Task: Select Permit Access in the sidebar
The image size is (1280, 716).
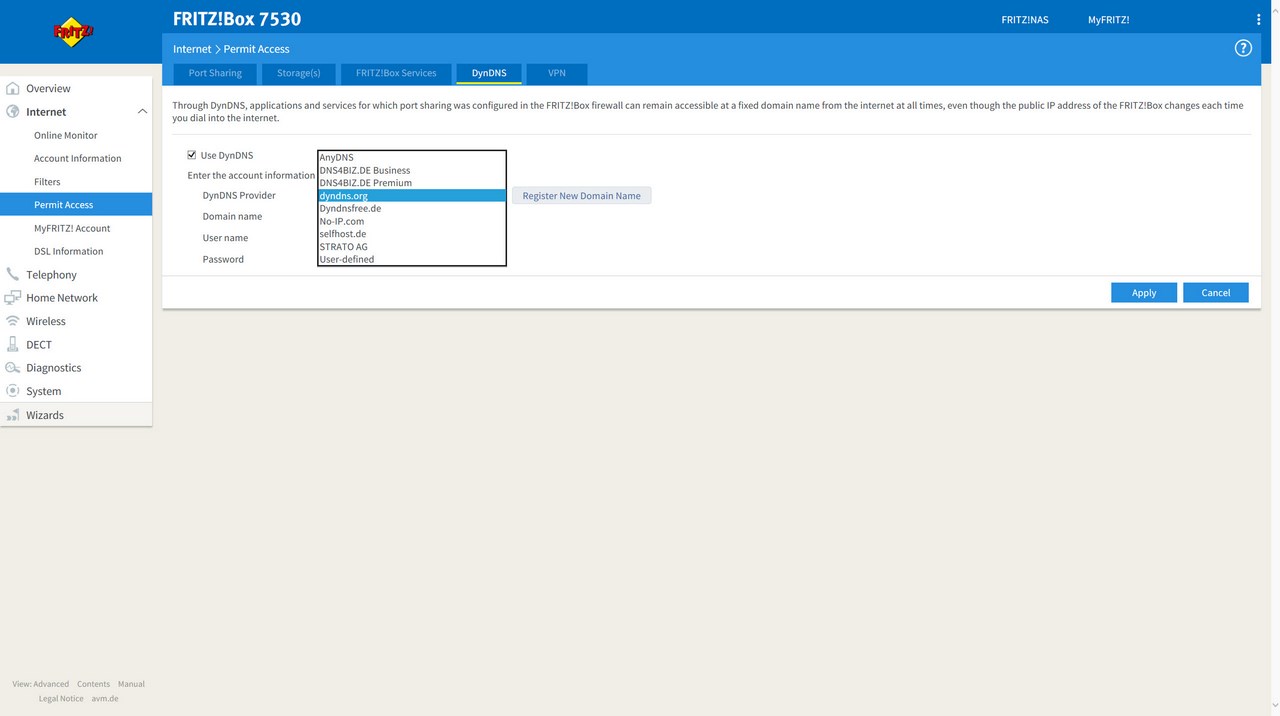Action: (76, 205)
